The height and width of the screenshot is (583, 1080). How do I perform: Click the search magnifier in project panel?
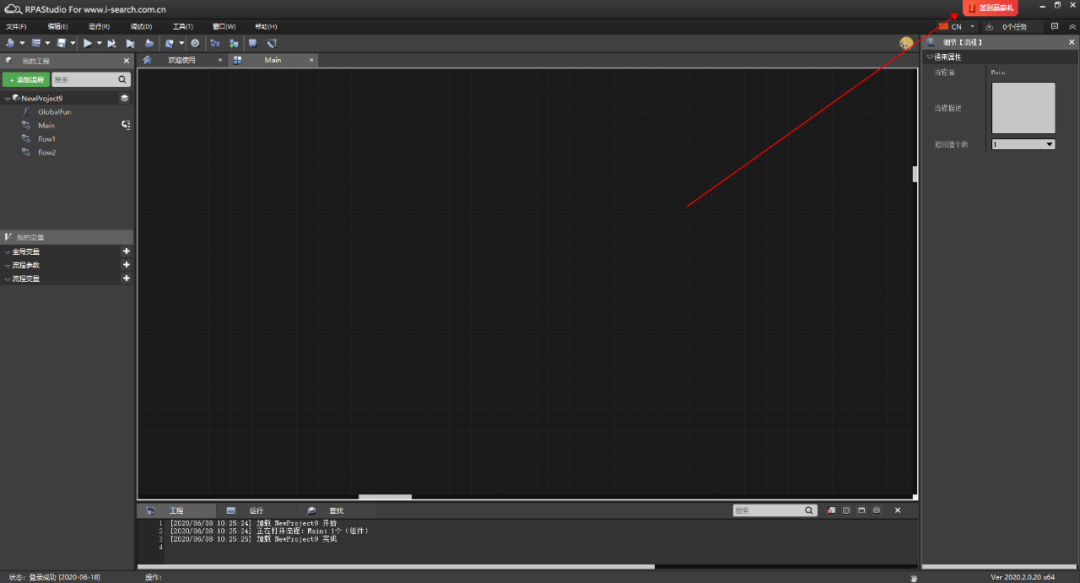click(x=123, y=79)
